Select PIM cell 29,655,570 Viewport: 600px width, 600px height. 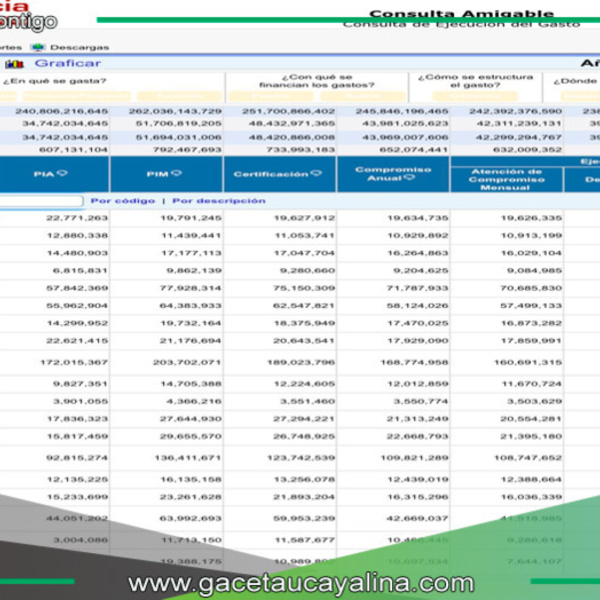(x=191, y=437)
